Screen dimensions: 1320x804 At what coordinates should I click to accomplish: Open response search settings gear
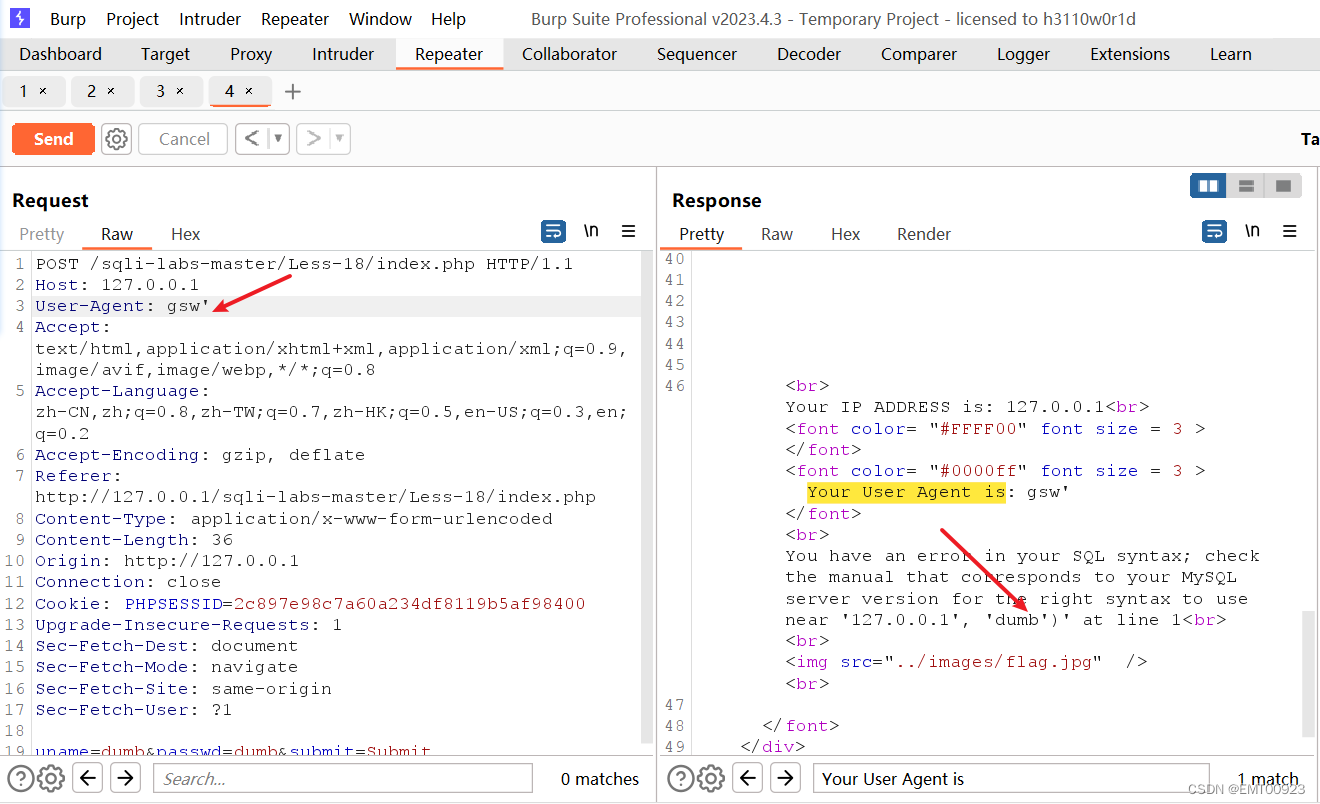tap(711, 778)
